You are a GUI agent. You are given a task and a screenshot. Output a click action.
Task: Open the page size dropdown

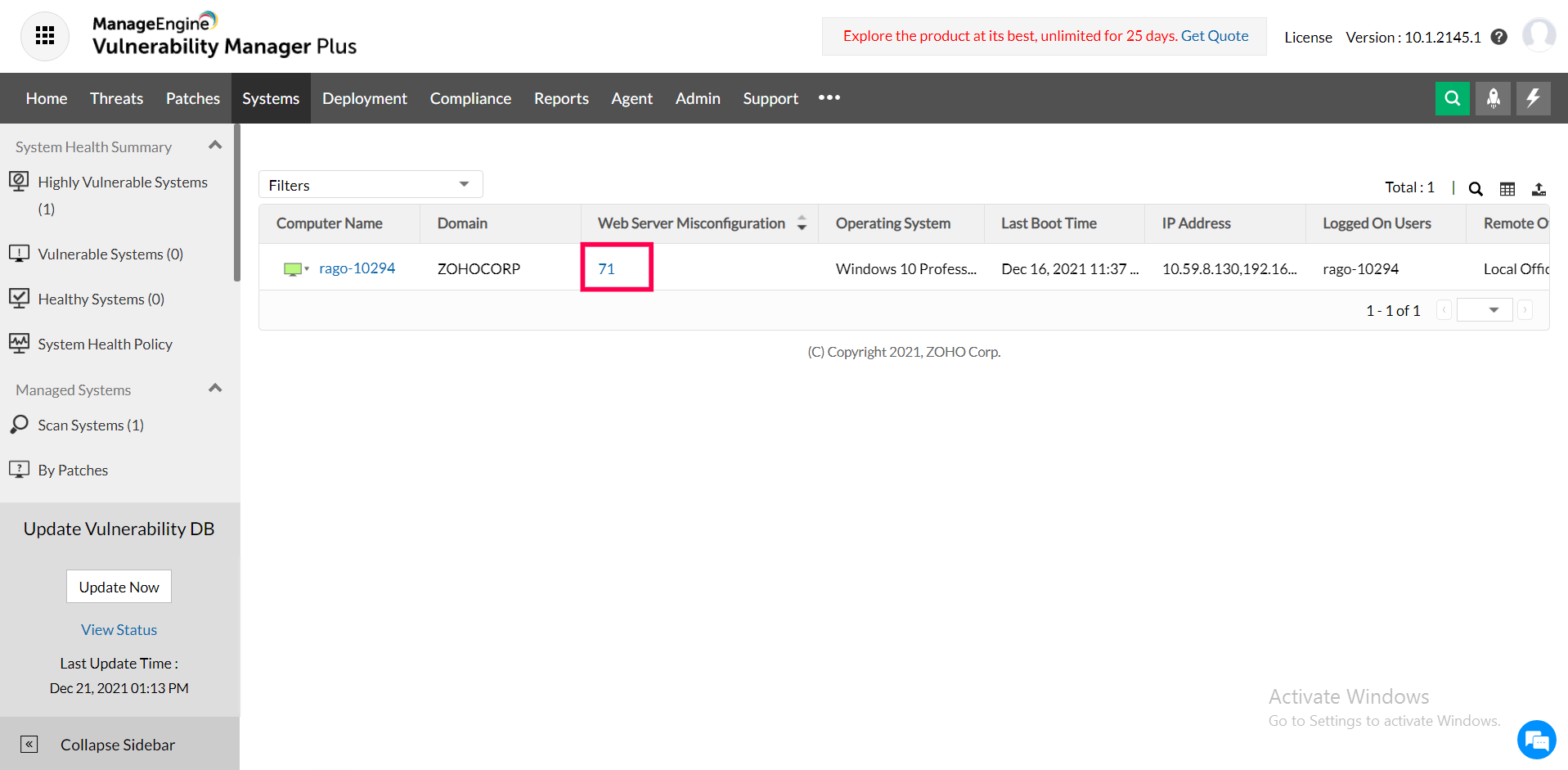point(1485,310)
